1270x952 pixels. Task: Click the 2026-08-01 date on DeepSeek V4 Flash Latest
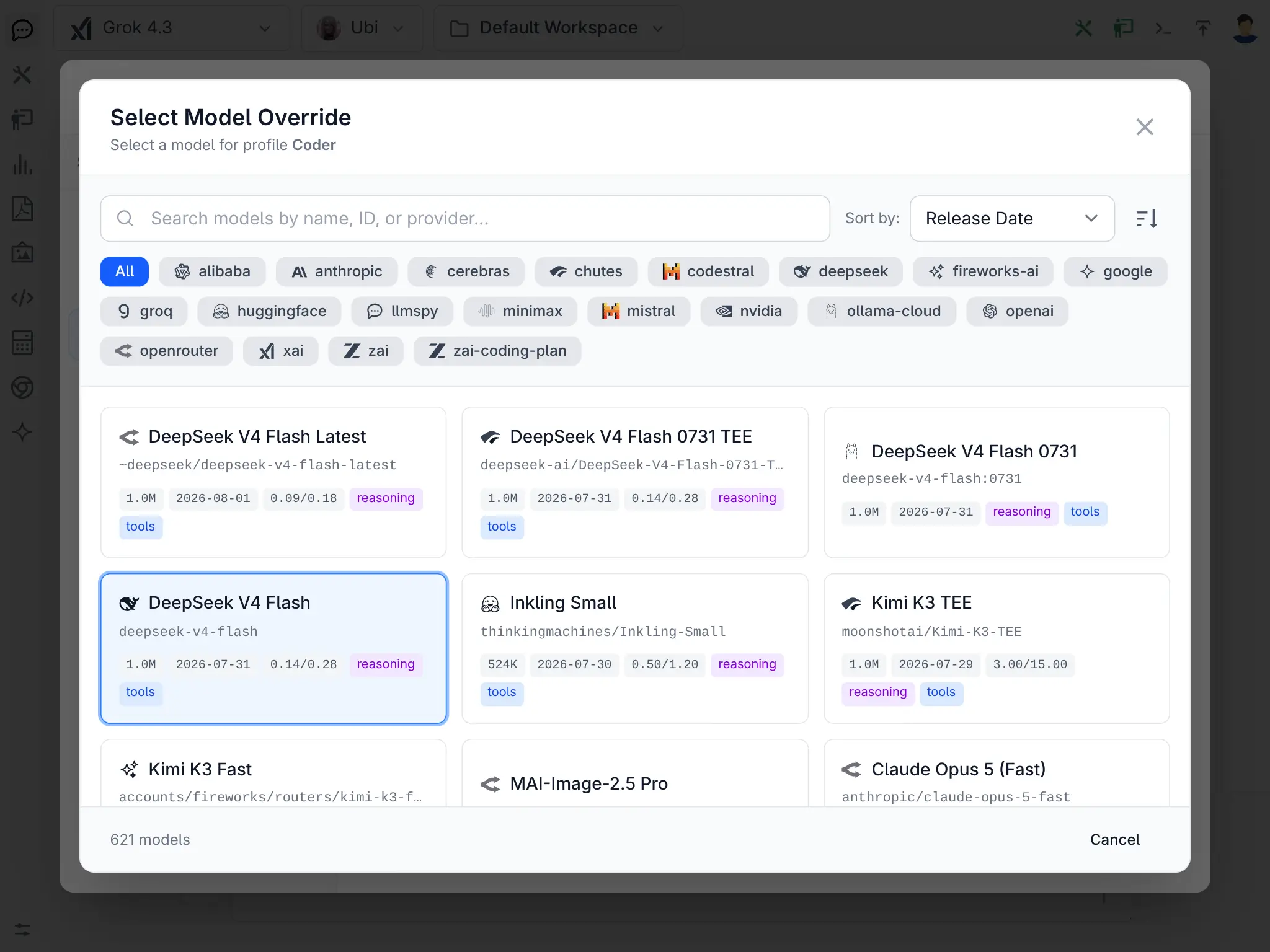(213, 498)
